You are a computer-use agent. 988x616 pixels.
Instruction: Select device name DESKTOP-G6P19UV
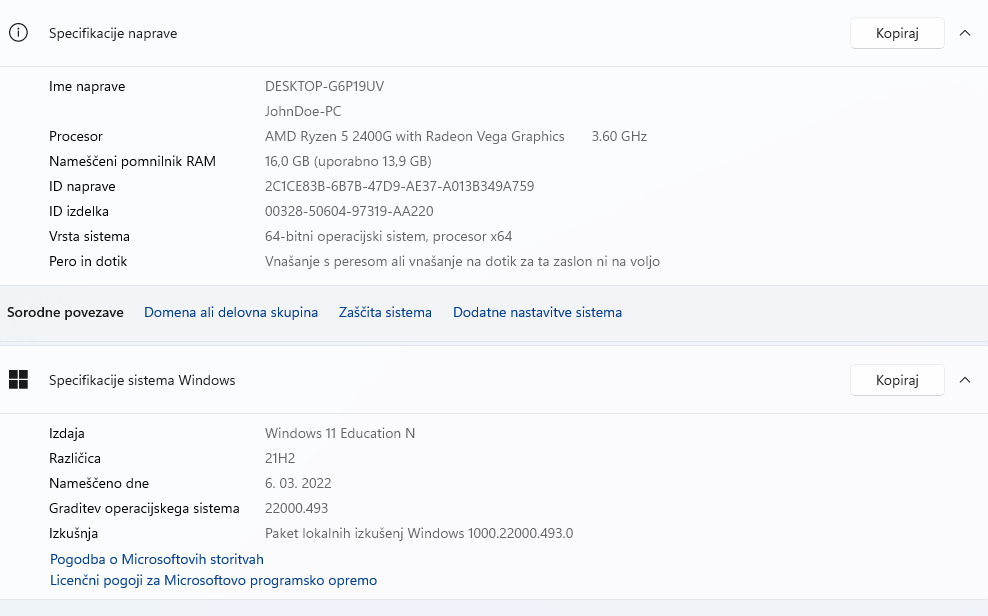324,86
